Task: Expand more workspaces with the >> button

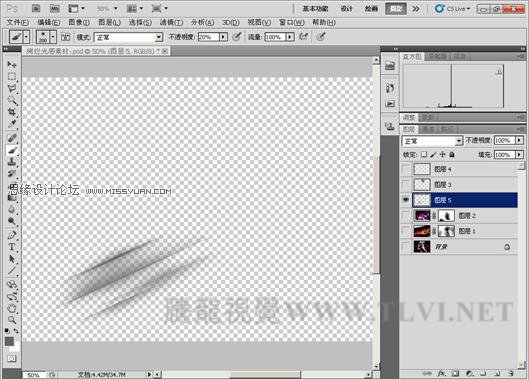Action: tap(416, 9)
